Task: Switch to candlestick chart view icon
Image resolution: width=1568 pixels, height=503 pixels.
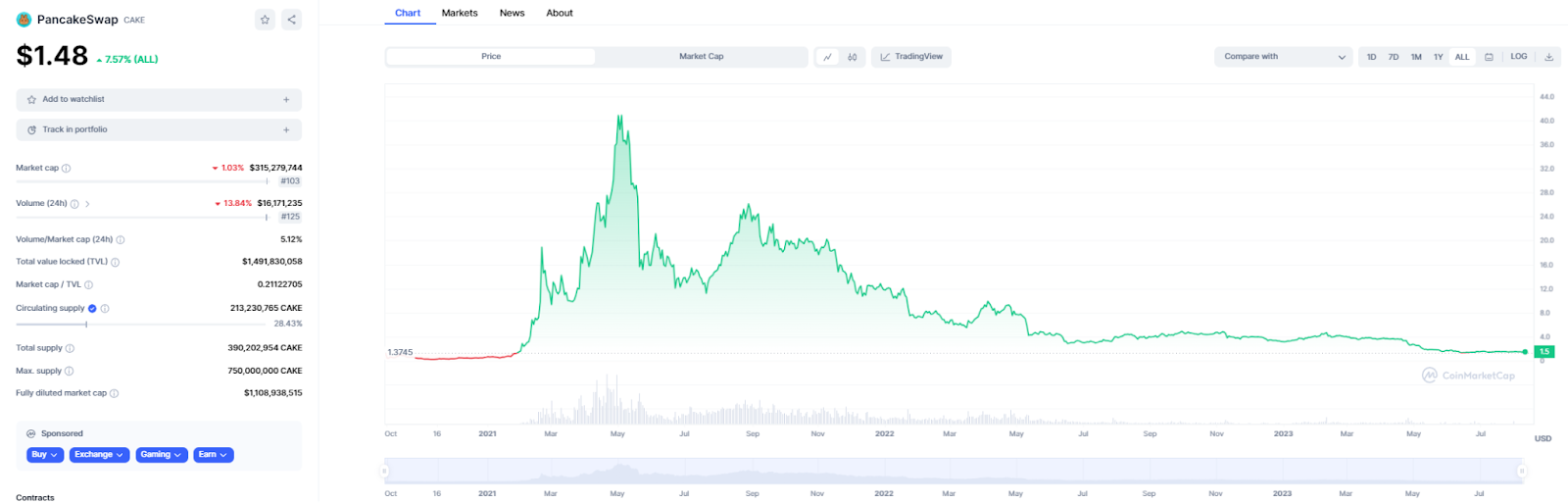Action: [853, 57]
